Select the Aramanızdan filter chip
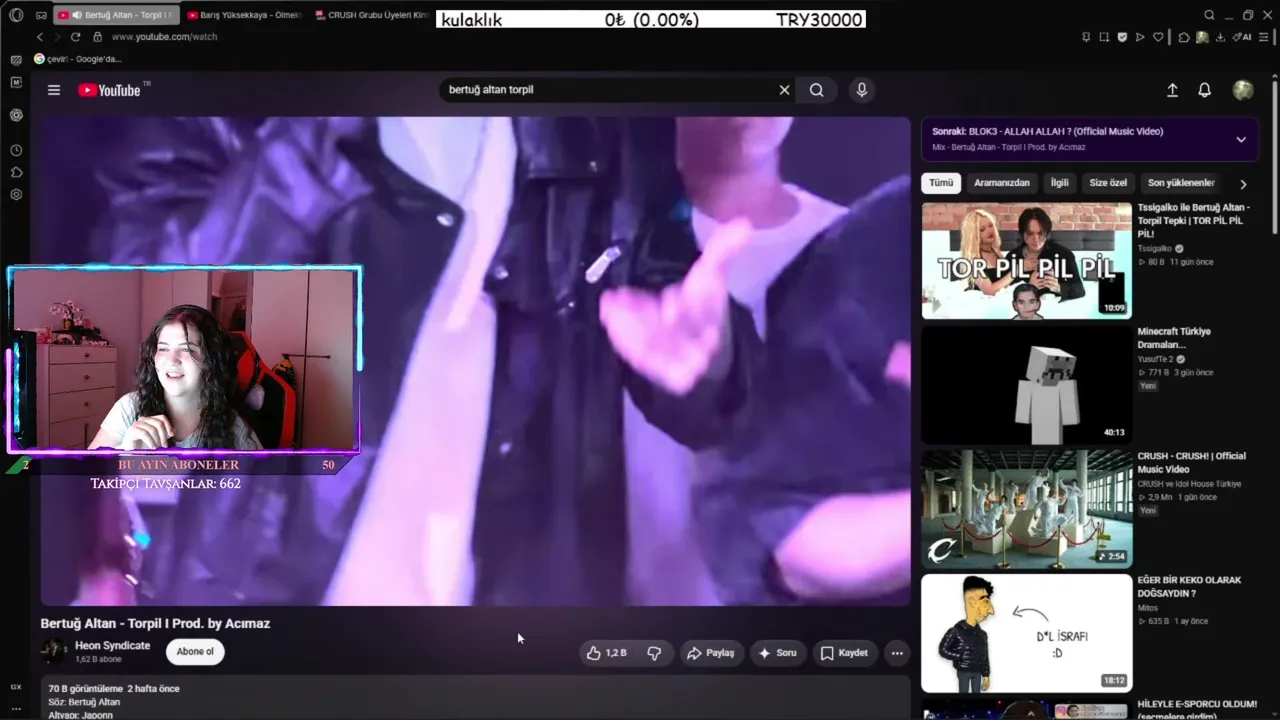This screenshot has height=720, width=1280. tap(1002, 183)
